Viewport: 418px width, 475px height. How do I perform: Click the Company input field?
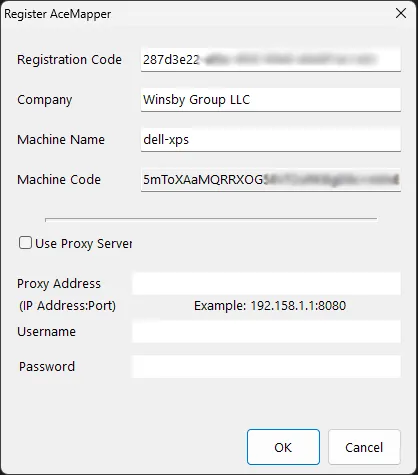coord(271,100)
